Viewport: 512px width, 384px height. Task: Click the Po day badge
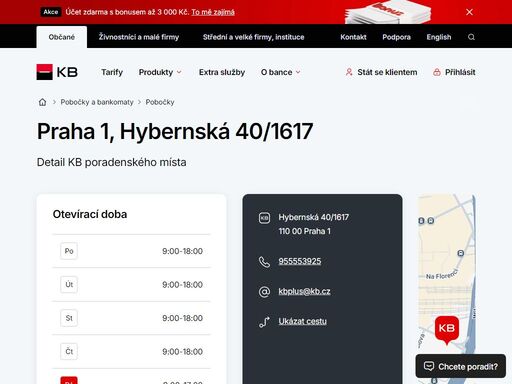(x=69, y=251)
